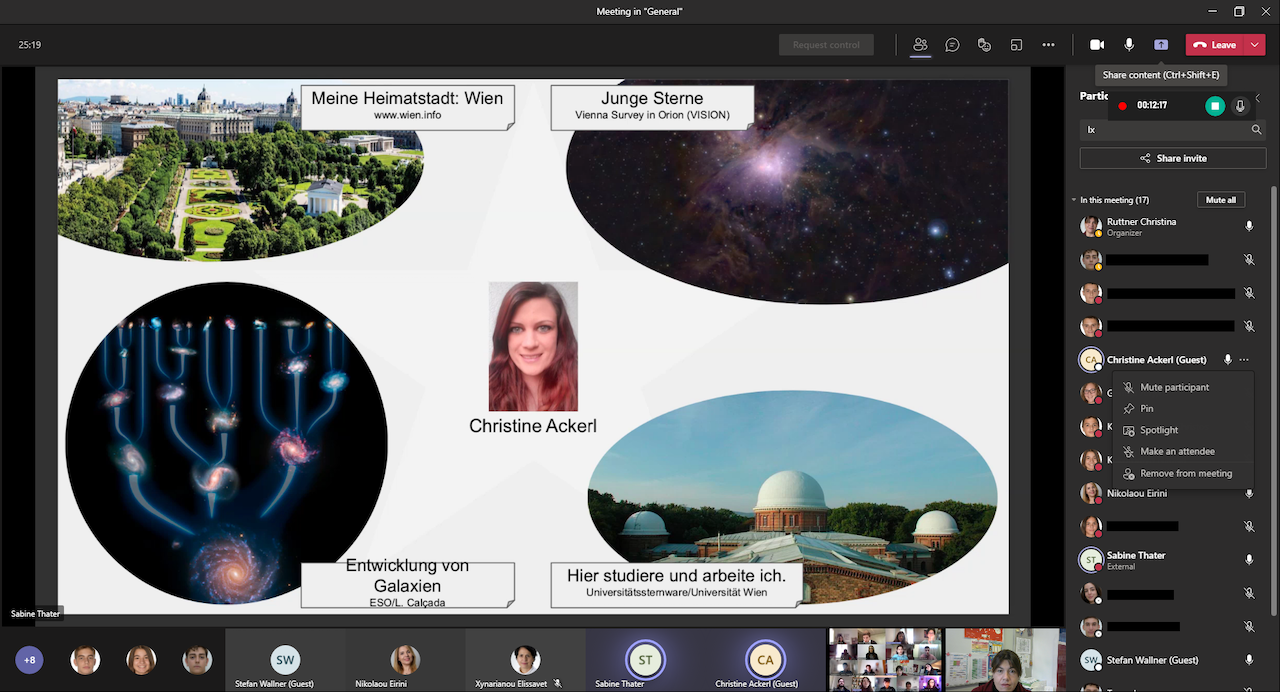Click the ST avatar in the participant list

1091,560
